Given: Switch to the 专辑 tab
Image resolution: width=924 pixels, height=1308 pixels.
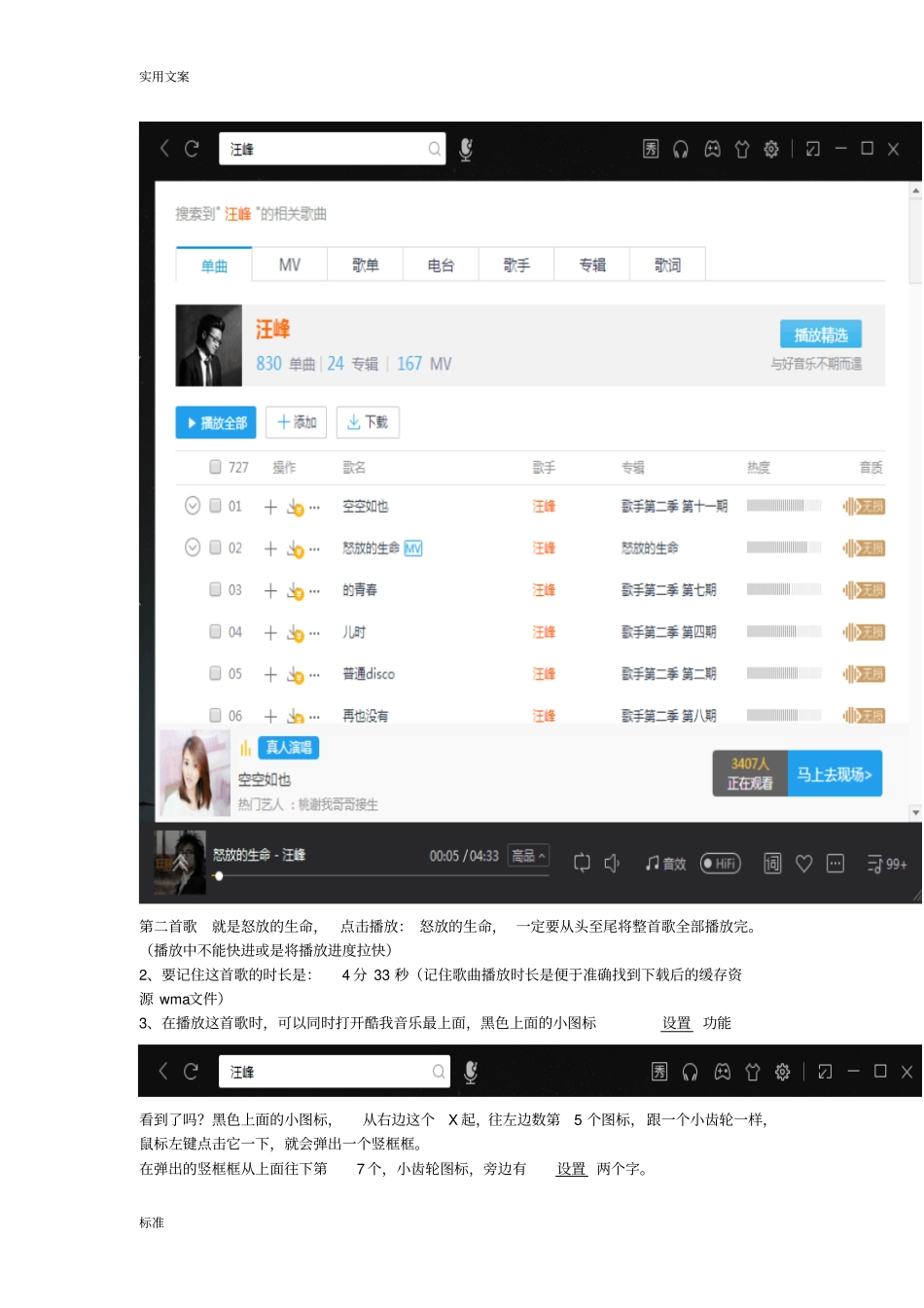Looking at the screenshot, I should [x=592, y=265].
